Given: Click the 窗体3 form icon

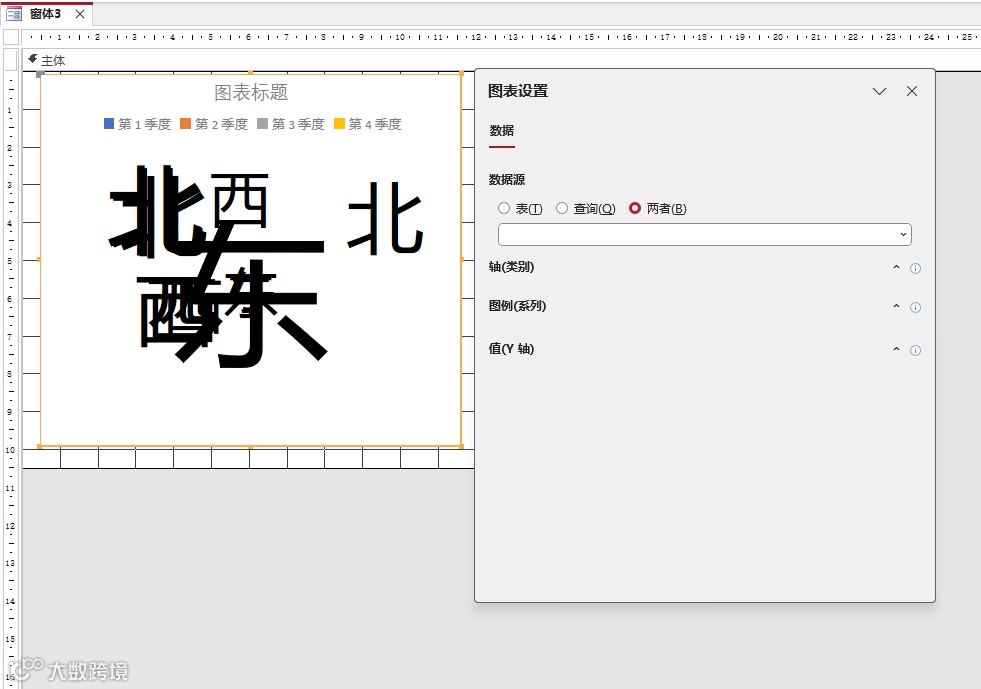Looking at the screenshot, I should [x=14, y=14].
